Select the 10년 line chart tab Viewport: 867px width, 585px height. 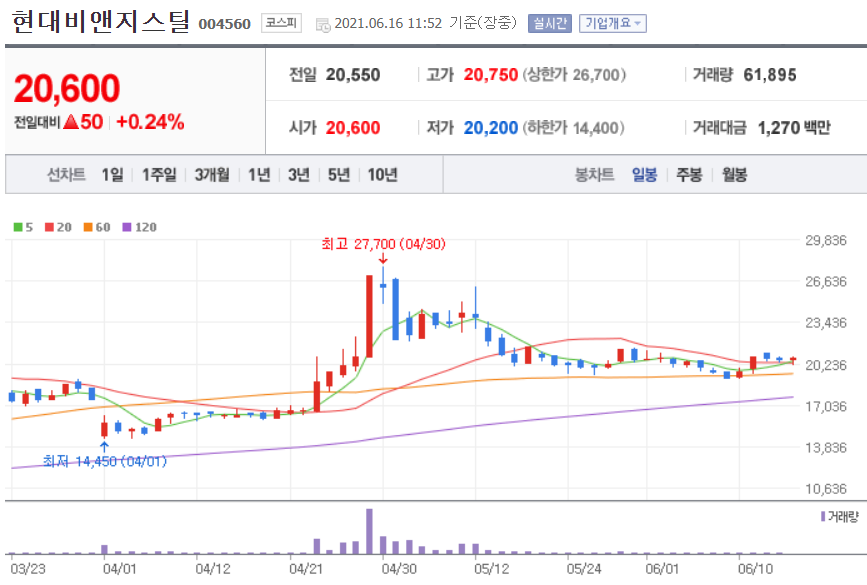383,175
